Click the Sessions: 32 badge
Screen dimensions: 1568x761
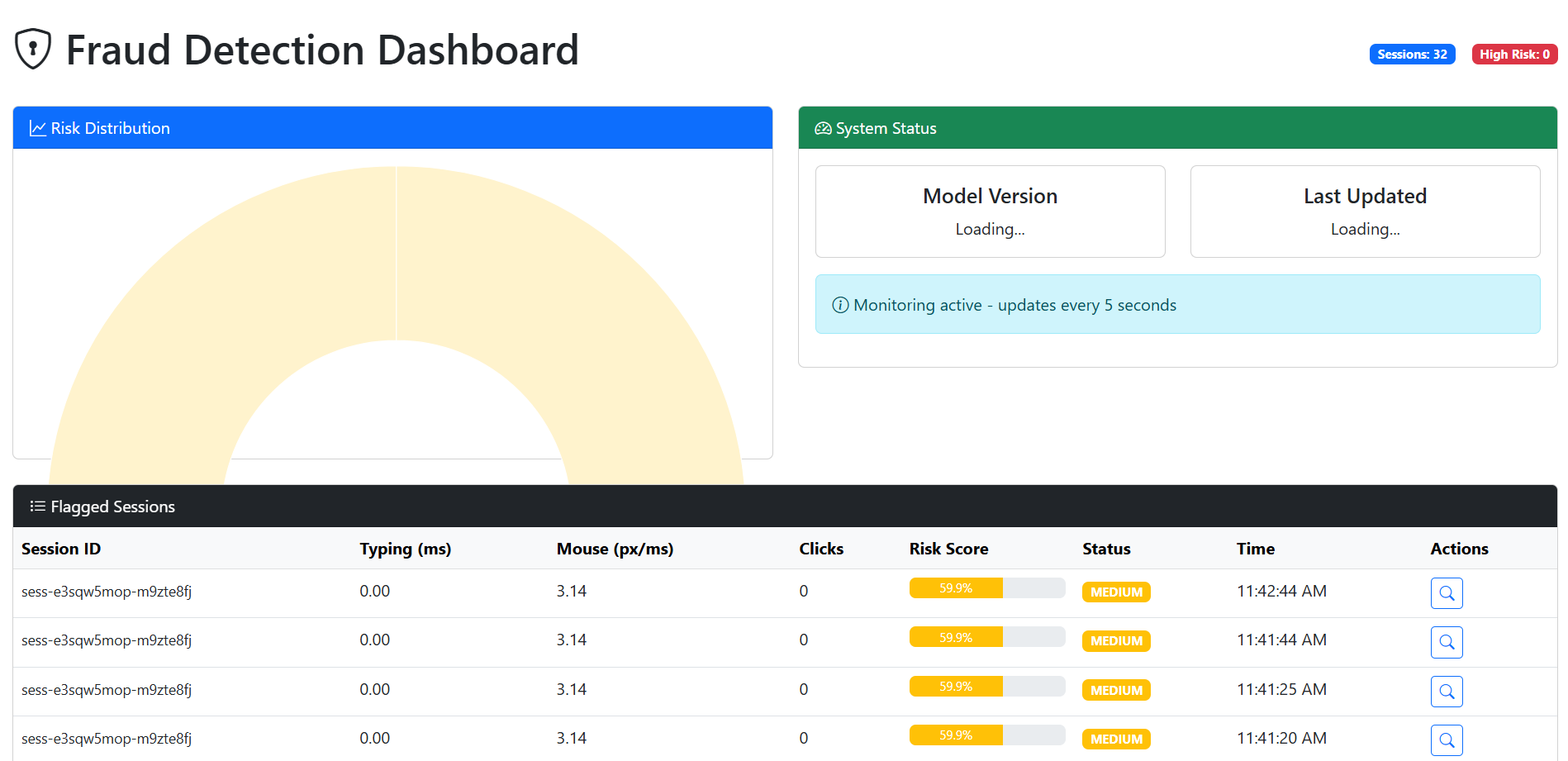pos(1412,55)
